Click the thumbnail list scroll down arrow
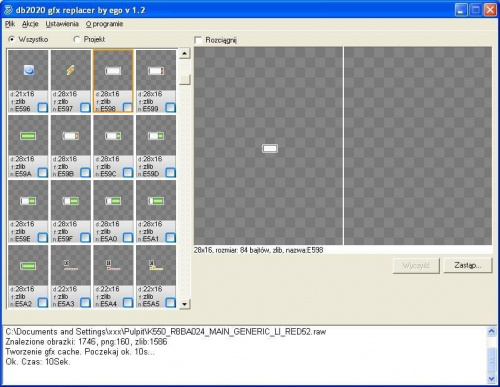 click(184, 304)
